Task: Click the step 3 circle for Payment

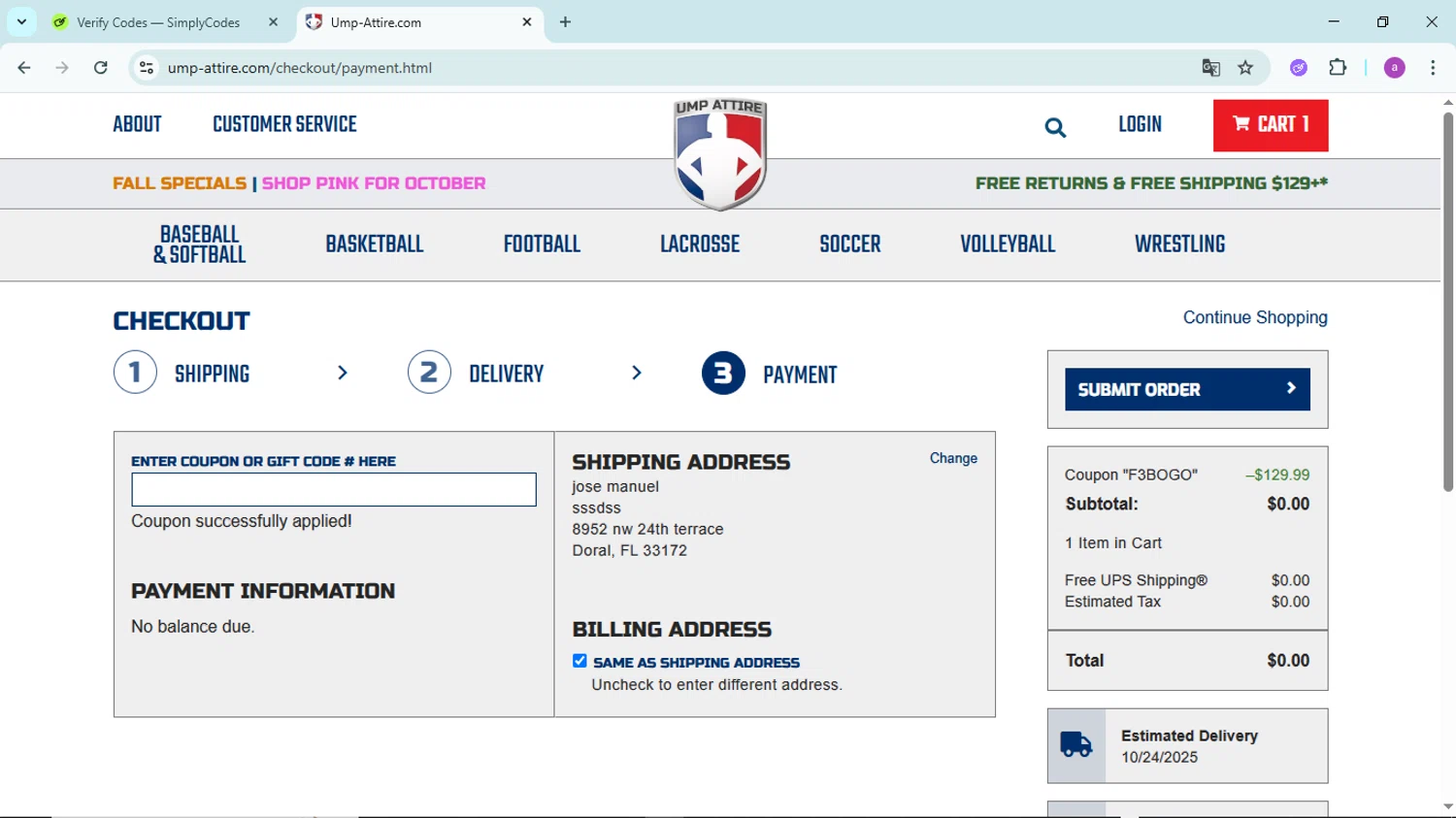Action: (x=723, y=373)
